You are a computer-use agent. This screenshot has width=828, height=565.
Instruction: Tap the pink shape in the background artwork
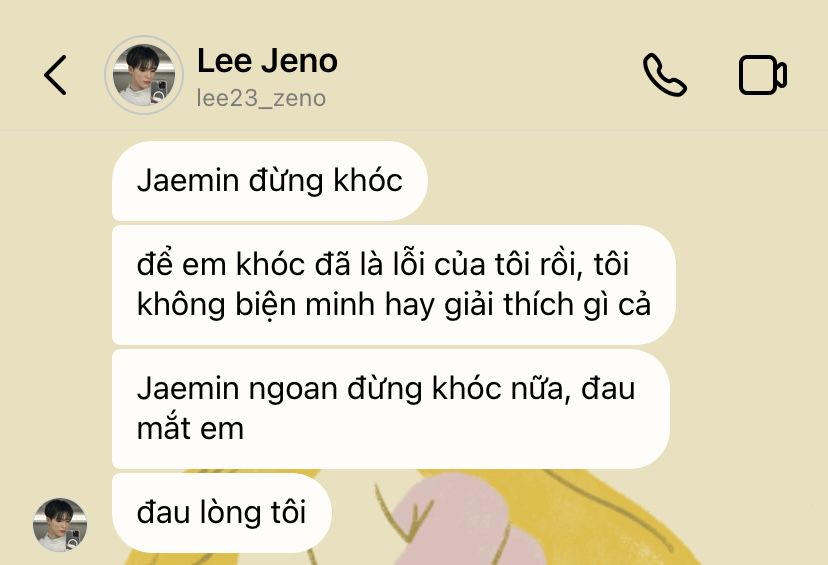465,523
